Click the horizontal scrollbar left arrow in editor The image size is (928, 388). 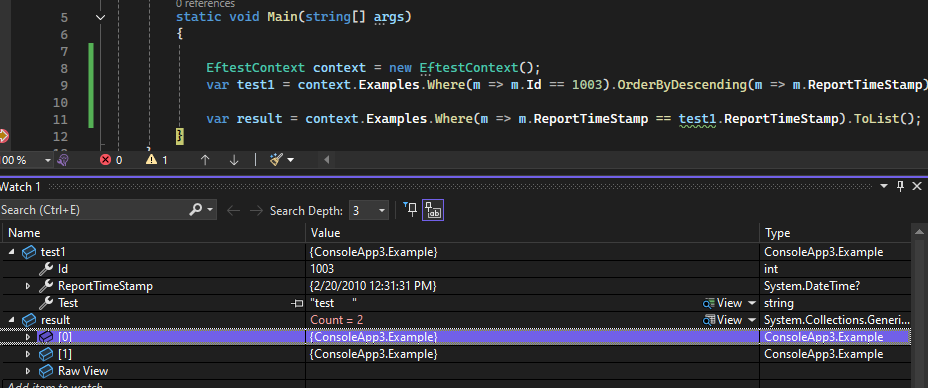(326, 160)
